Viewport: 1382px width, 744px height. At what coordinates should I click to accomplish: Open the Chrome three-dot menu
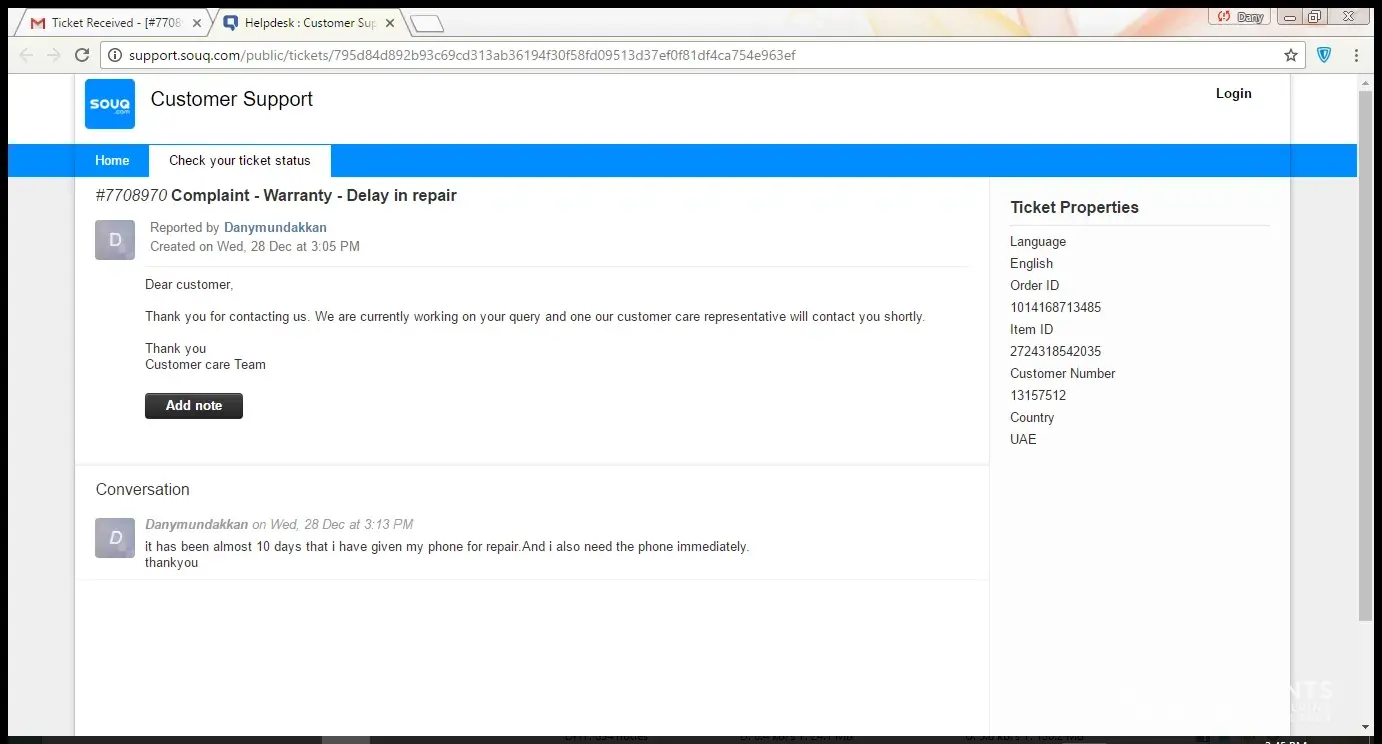[1357, 56]
